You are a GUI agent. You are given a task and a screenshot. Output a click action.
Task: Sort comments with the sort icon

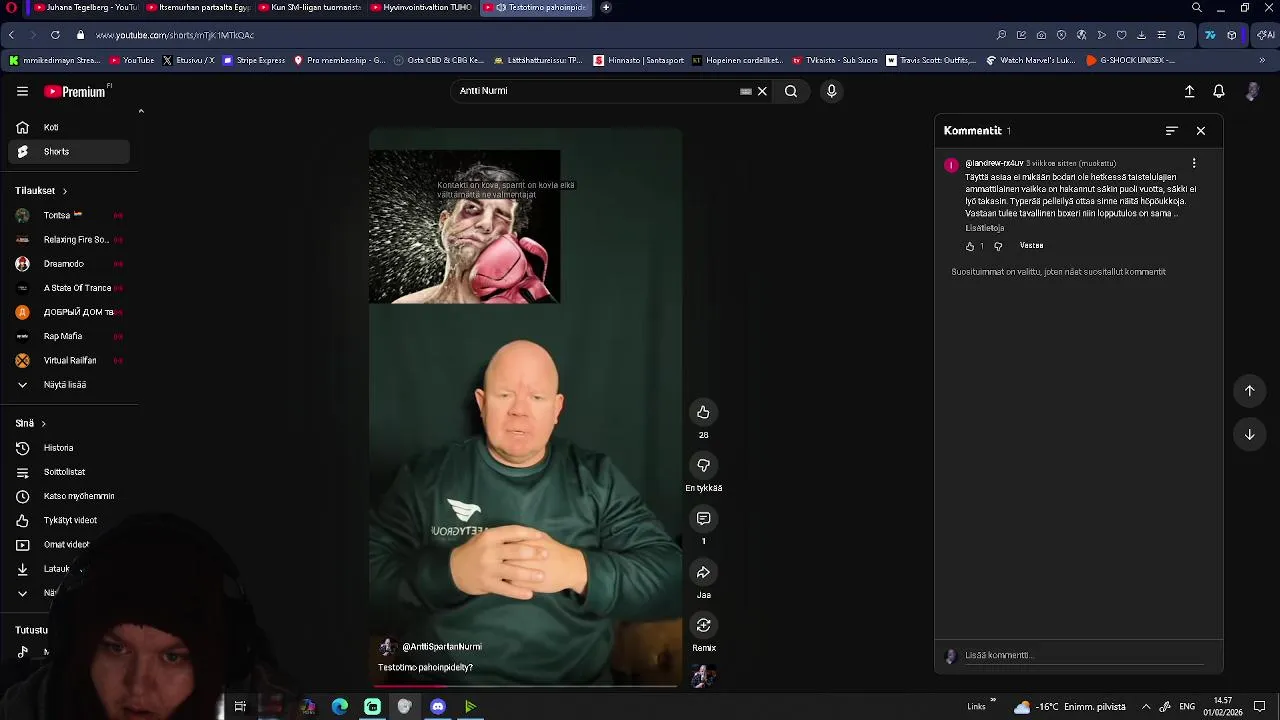click(x=1172, y=131)
